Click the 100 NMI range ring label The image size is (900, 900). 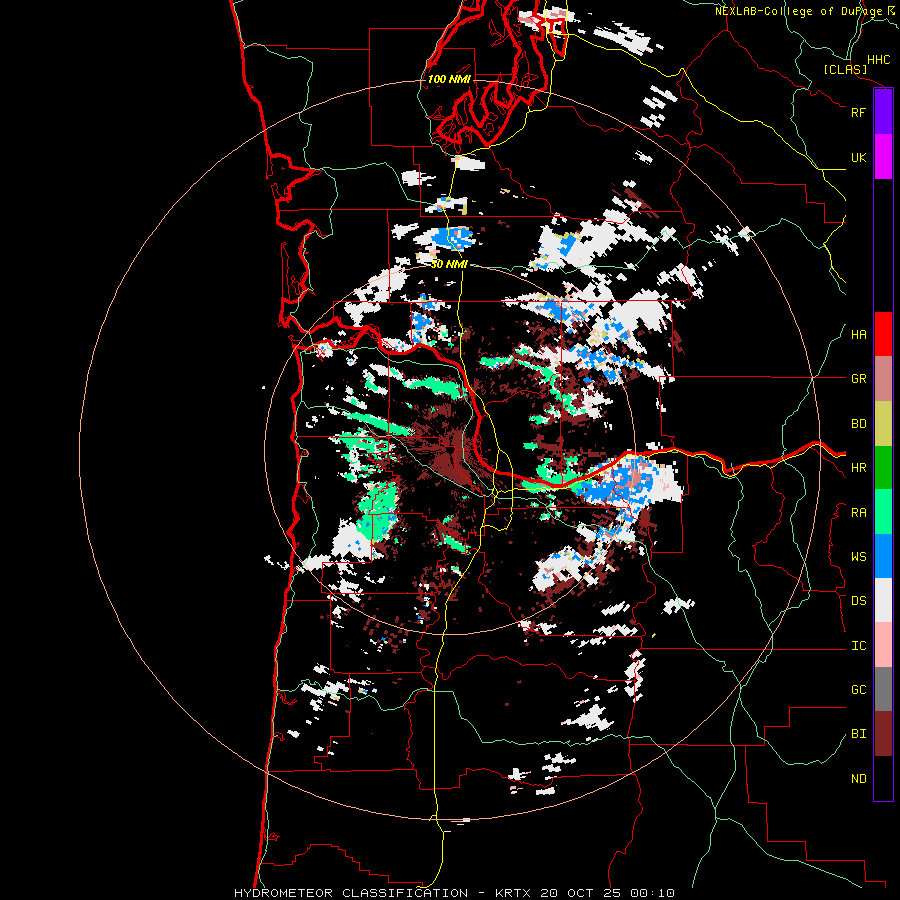click(x=449, y=79)
